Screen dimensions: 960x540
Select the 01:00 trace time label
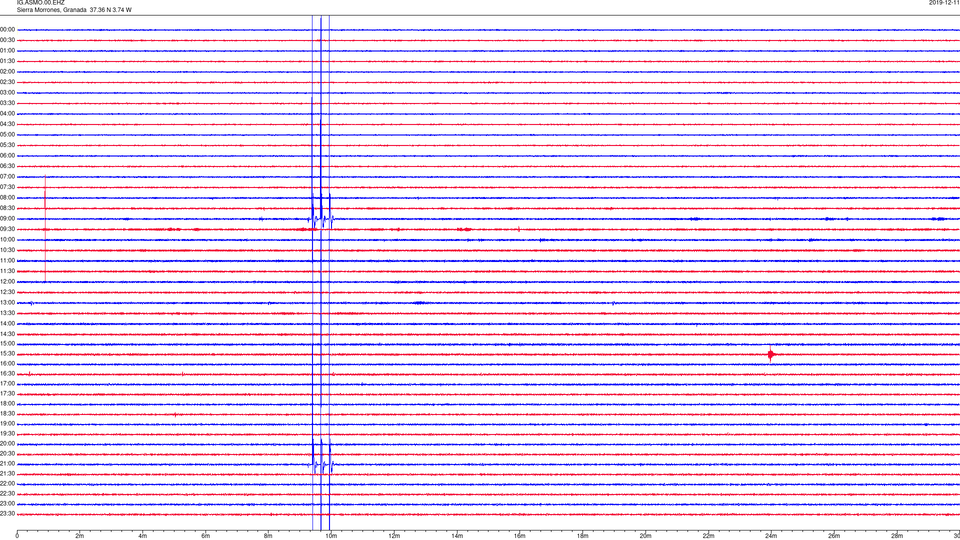(7, 51)
